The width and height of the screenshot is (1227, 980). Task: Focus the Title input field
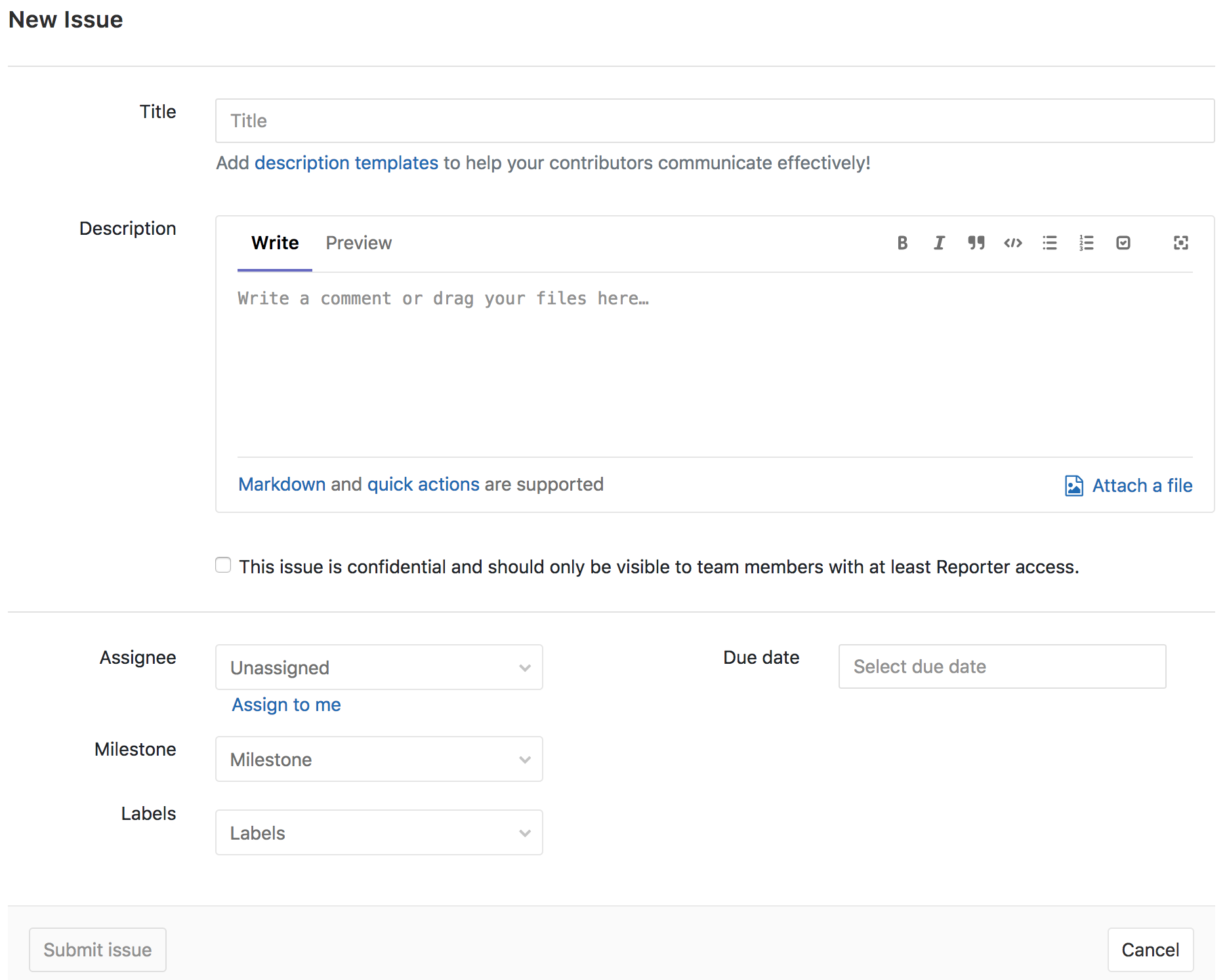pyautogui.click(x=715, y=121)
